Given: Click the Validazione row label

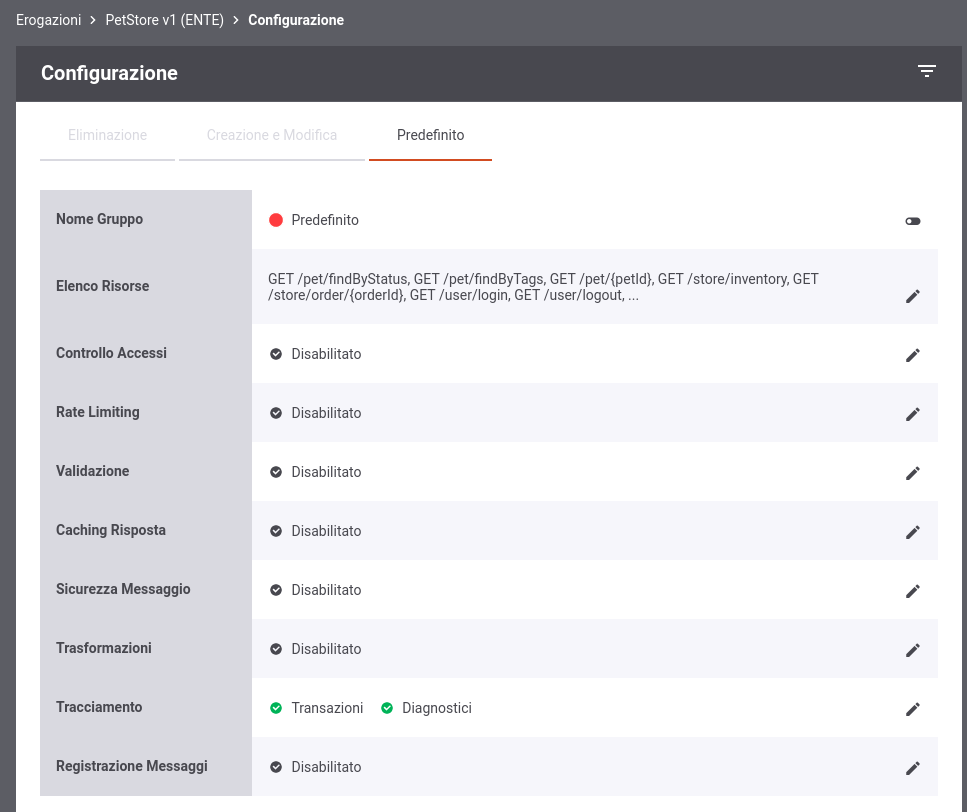Looking at the screenshot, I should (x=93, y=471).
